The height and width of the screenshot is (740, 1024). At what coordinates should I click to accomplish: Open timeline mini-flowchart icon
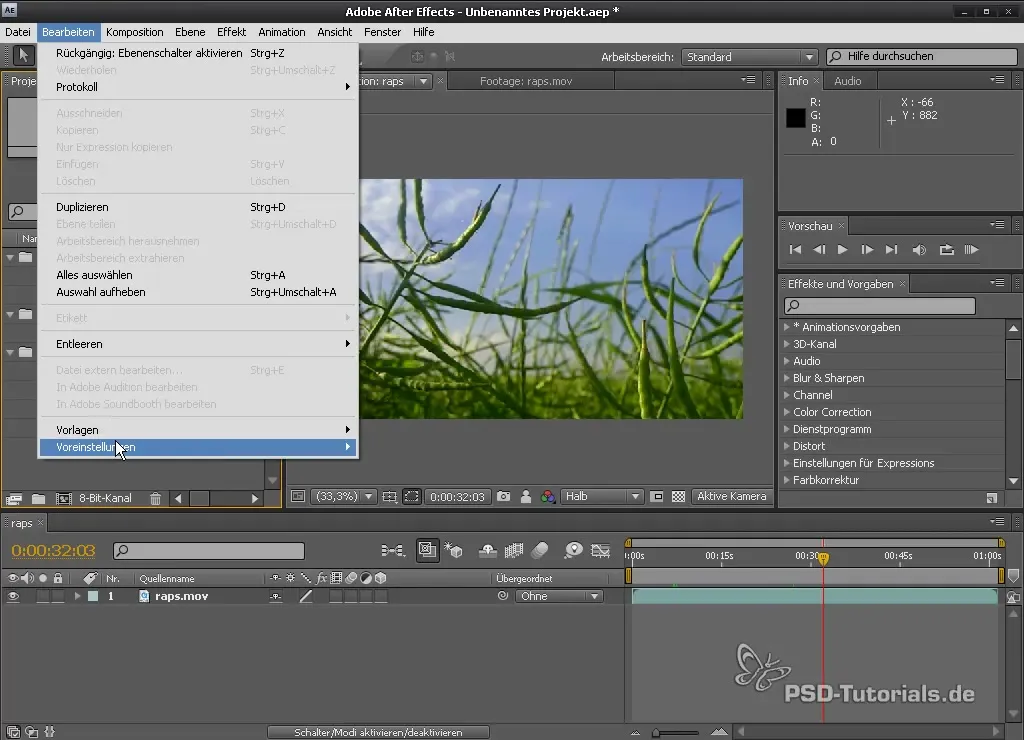click(x=392, y=551)
